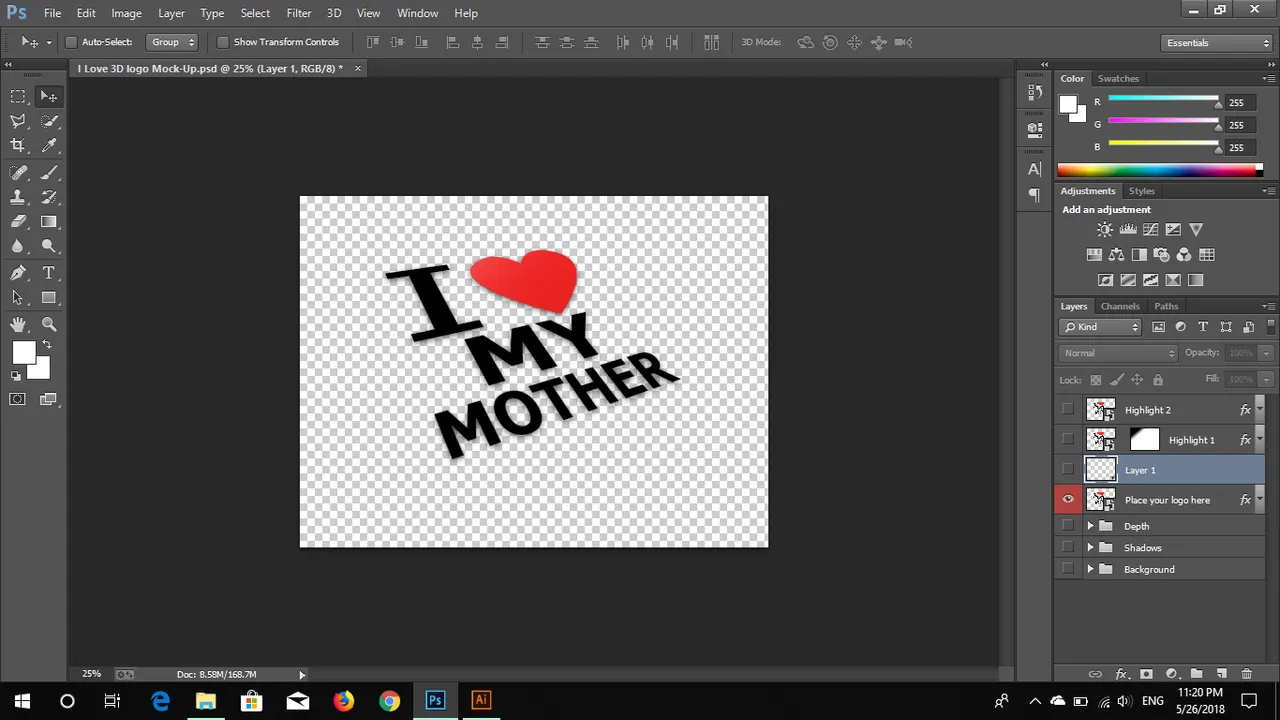The height and width of the screenshot is (720, 1280).
Task: Switch to the Paths tab
Action: (x=1166, y=306)
